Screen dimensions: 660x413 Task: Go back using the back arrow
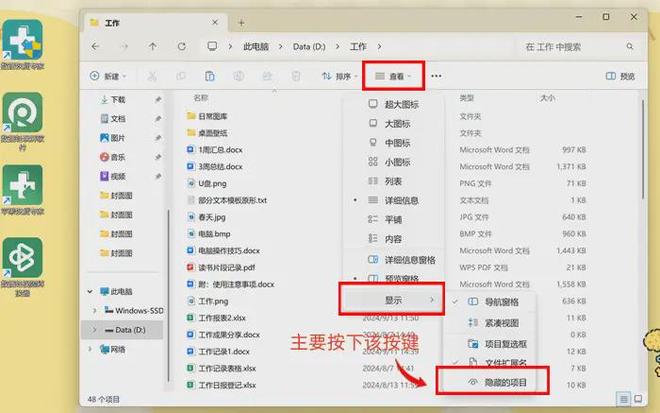[x=96, y=46]
